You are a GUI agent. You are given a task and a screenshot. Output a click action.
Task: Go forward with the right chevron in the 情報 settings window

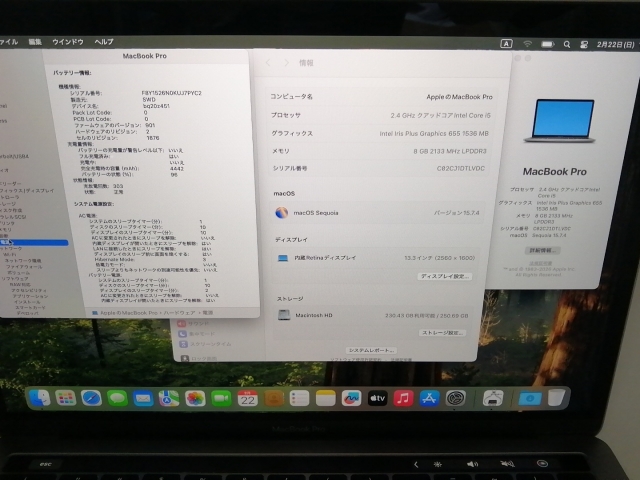point(287,62)
